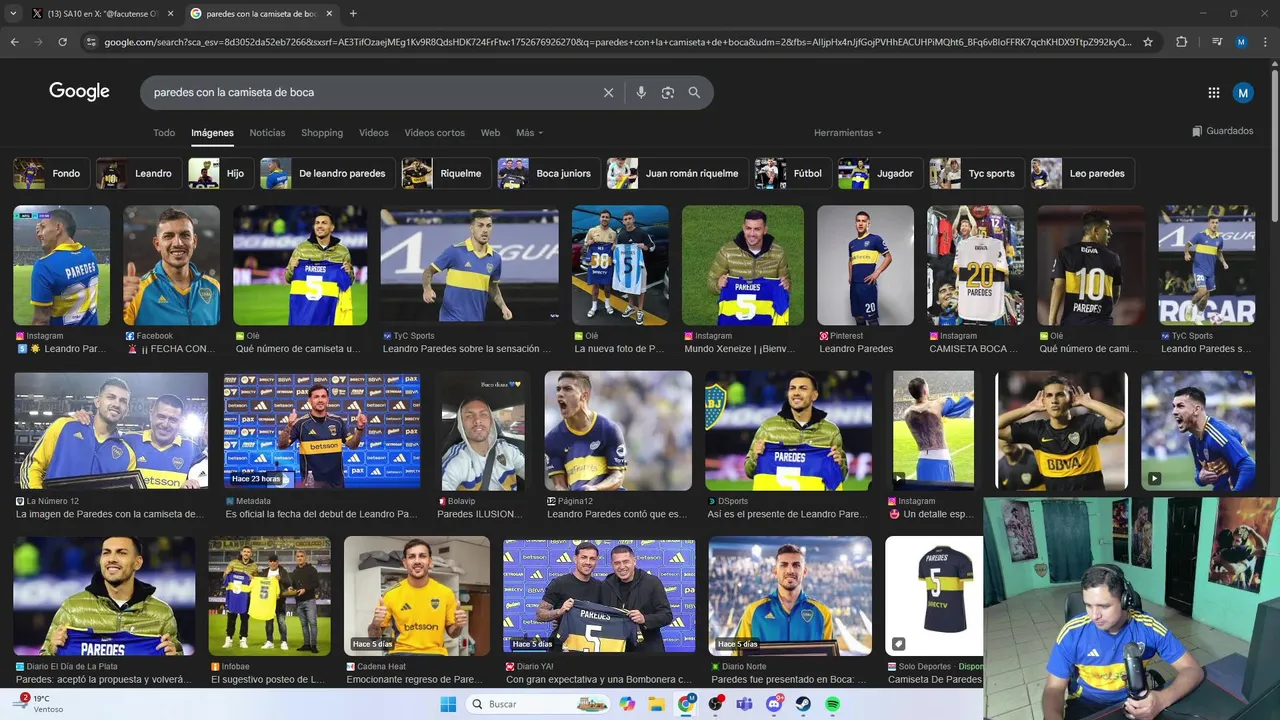Expand the Más dropdown
The width and height of the screenshot is (1280, 720).
(529, 133)
